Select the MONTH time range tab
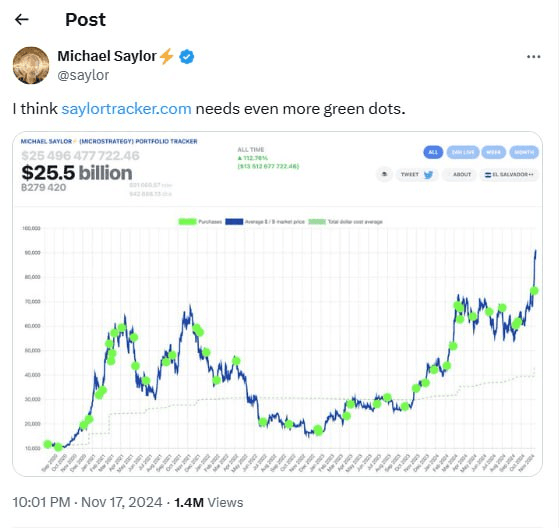Image resolution: width=559 pixels, height=528 pixels. 524,152
